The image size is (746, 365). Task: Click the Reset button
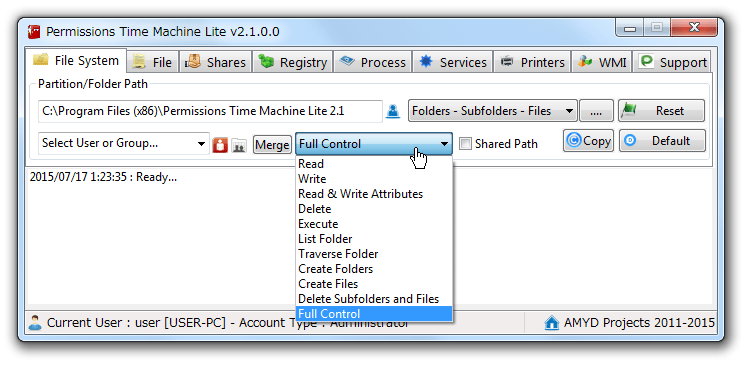pyautogui.click(x=661, y=111)
